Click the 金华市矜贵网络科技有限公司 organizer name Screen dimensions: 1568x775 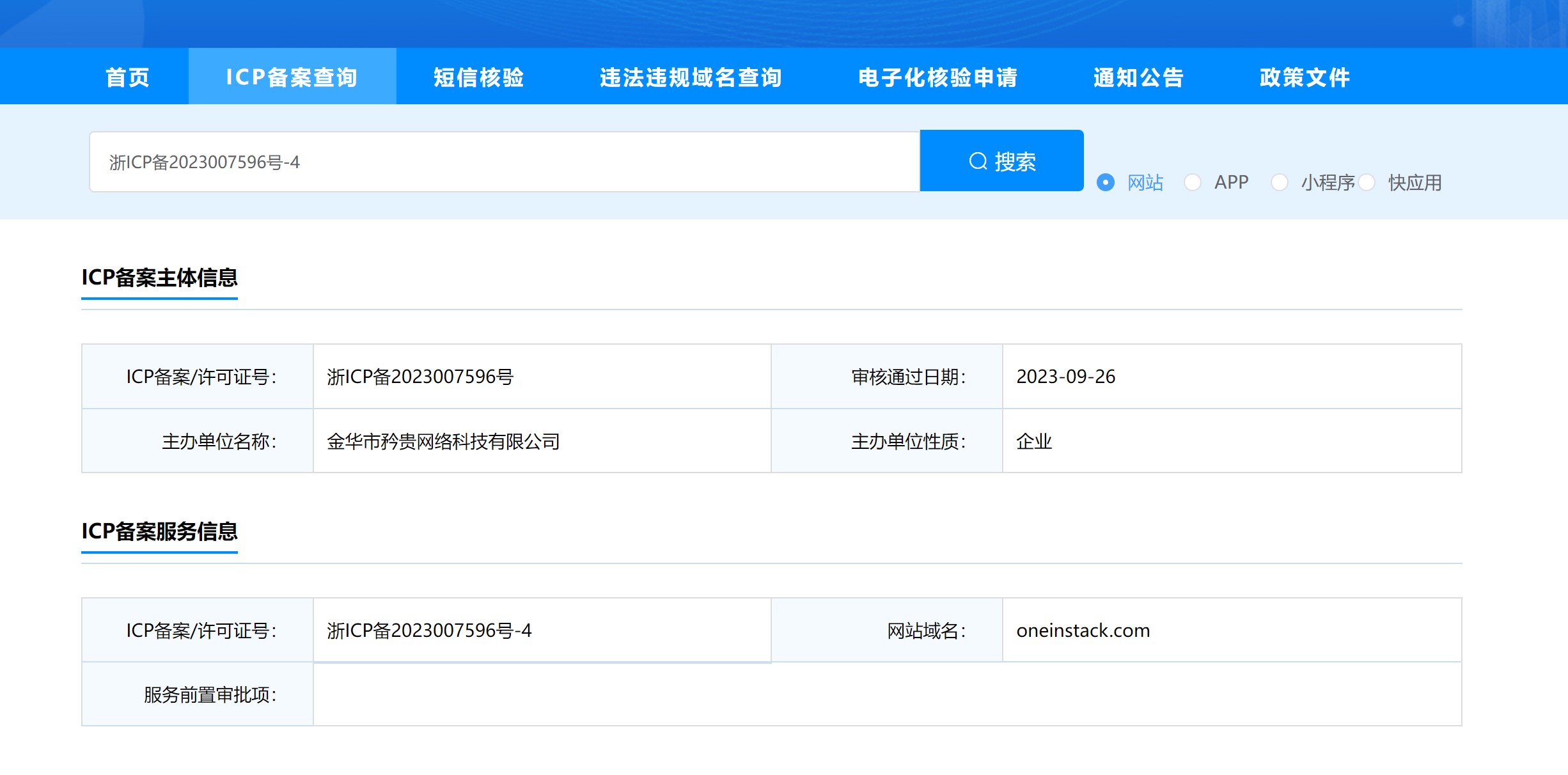pyautogui.click(x=443, y=441)
